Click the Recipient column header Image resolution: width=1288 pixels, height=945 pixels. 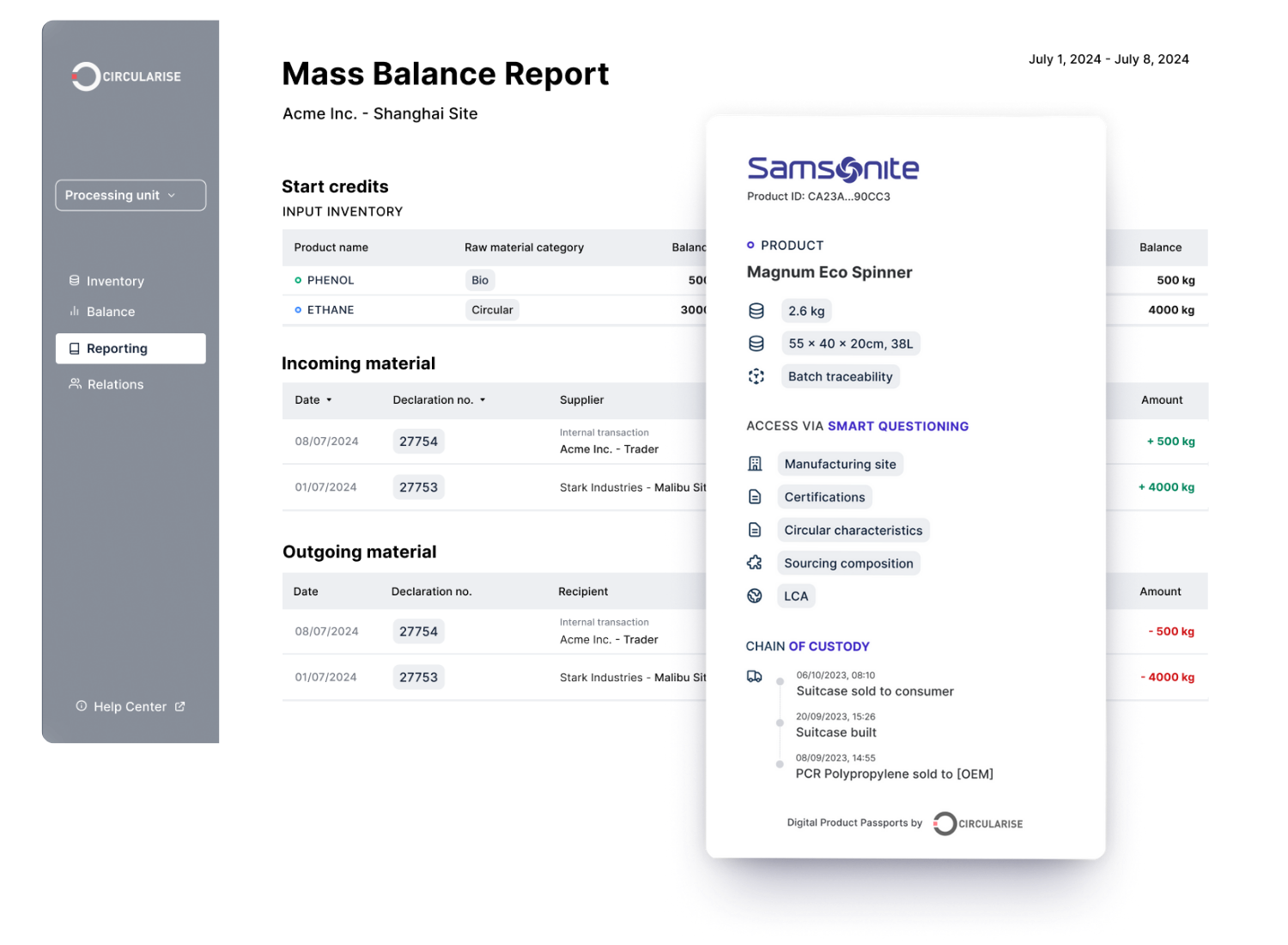[x=583, y=592]
